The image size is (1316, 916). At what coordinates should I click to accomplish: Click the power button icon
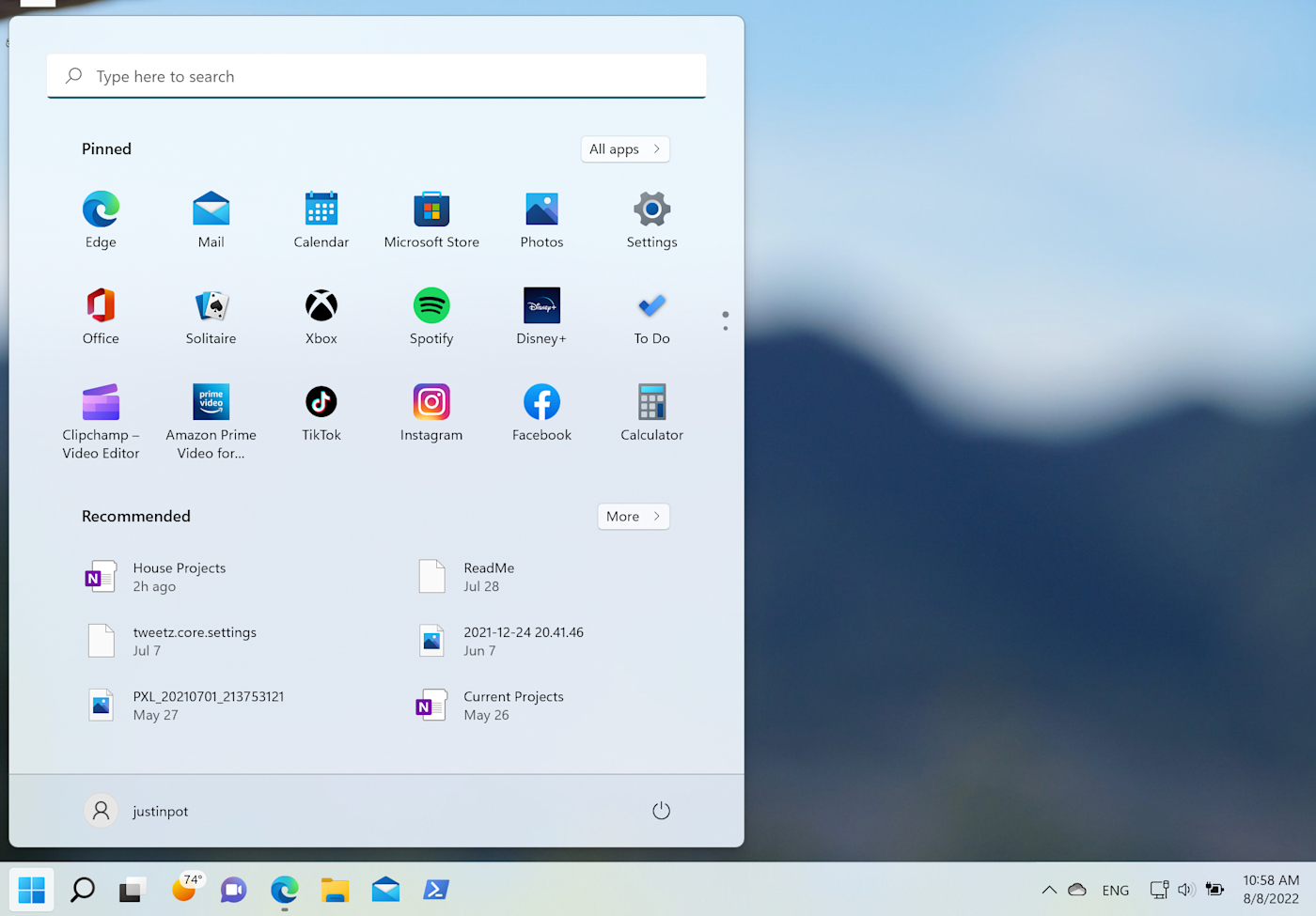point(661,811)
